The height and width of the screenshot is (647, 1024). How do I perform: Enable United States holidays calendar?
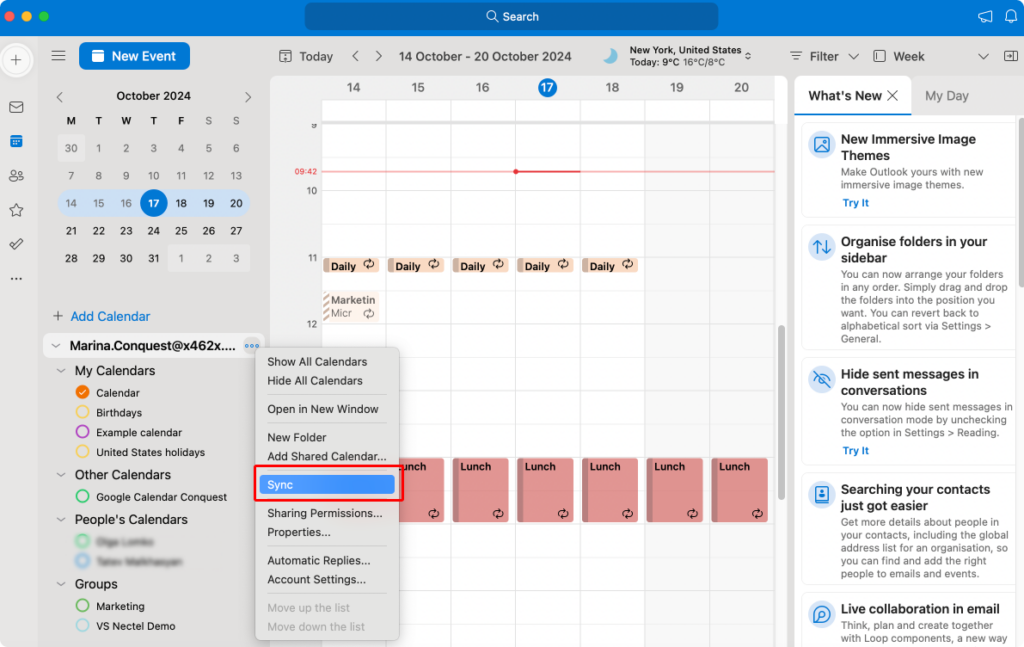82,451
